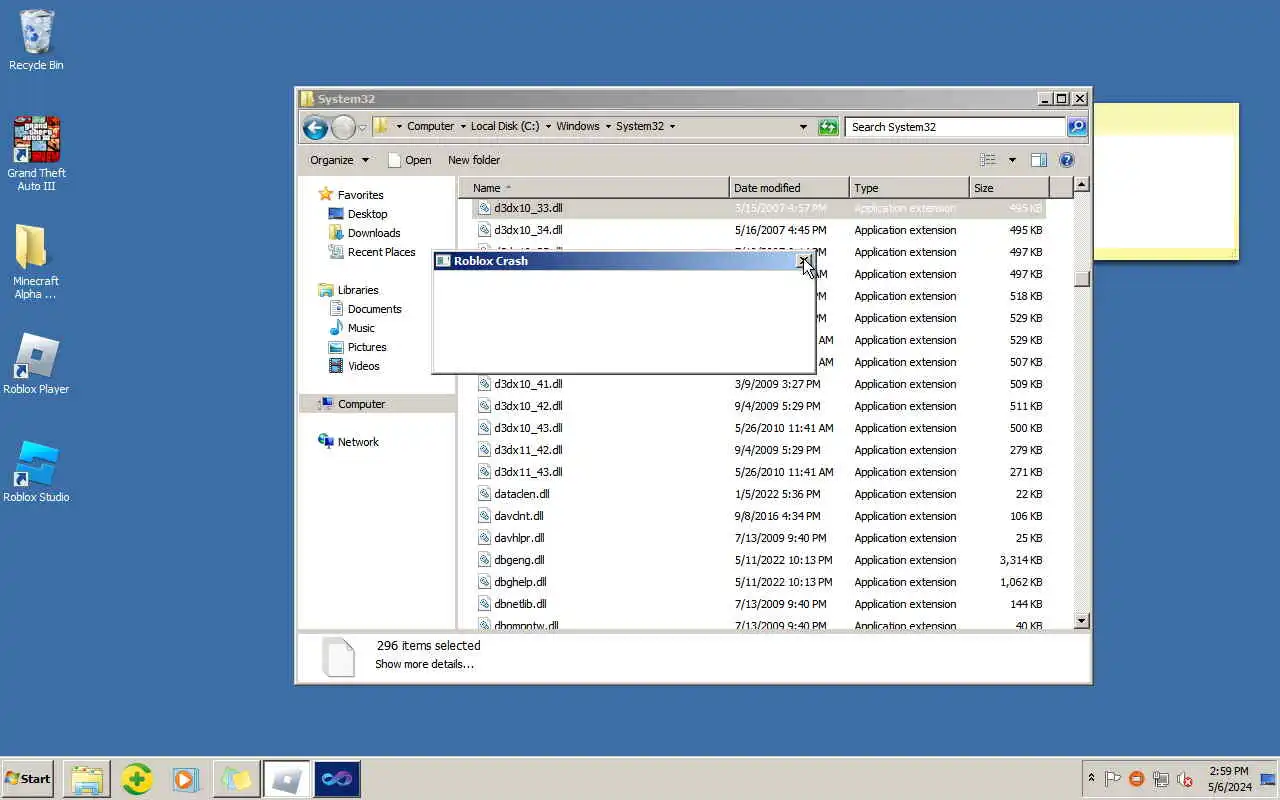Show hidden tray icons arrow
1280x800 pixels.
[x=1091, y=778]
